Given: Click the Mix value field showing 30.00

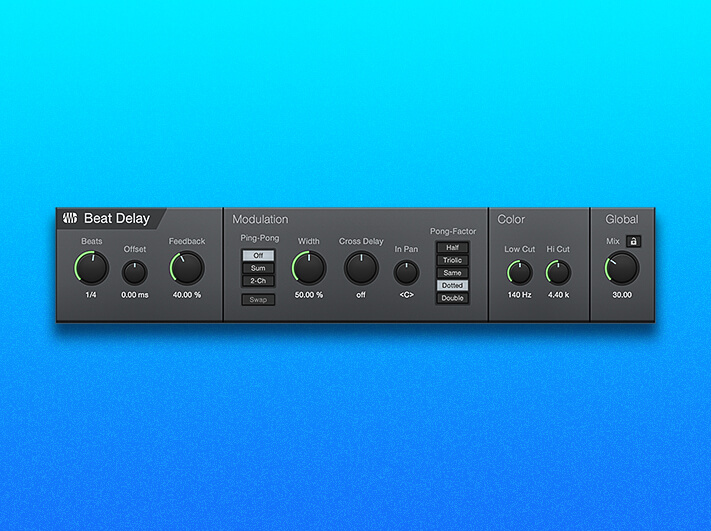Looking at the screenshot, I should tap(621, 295).
